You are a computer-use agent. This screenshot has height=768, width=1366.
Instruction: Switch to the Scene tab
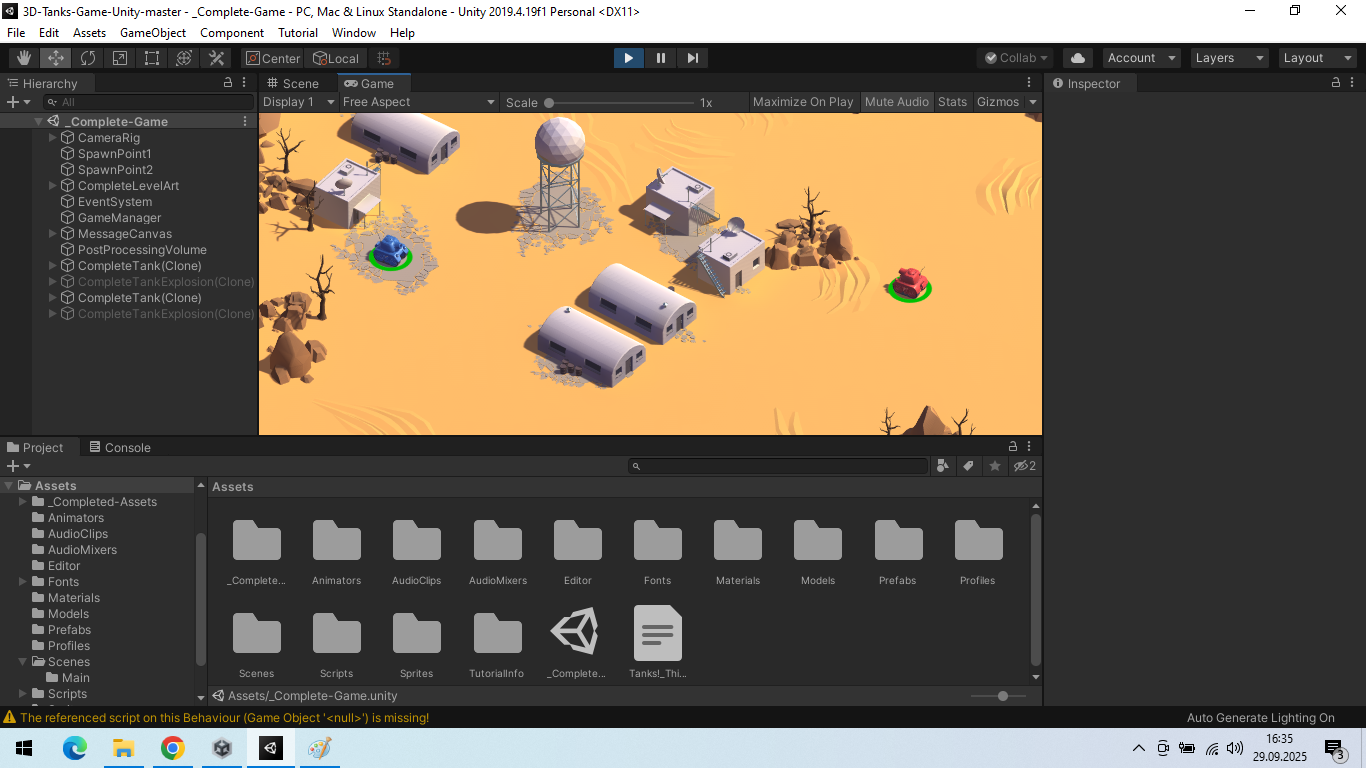point(292,83)
